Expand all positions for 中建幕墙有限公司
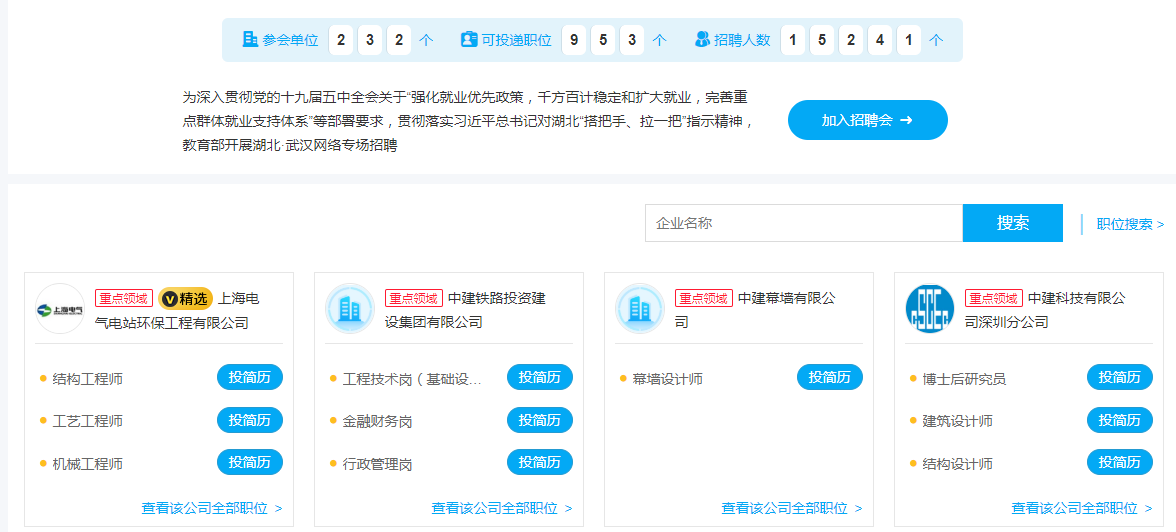This screenshot has height=532, width=1176. tap(791, 508)
